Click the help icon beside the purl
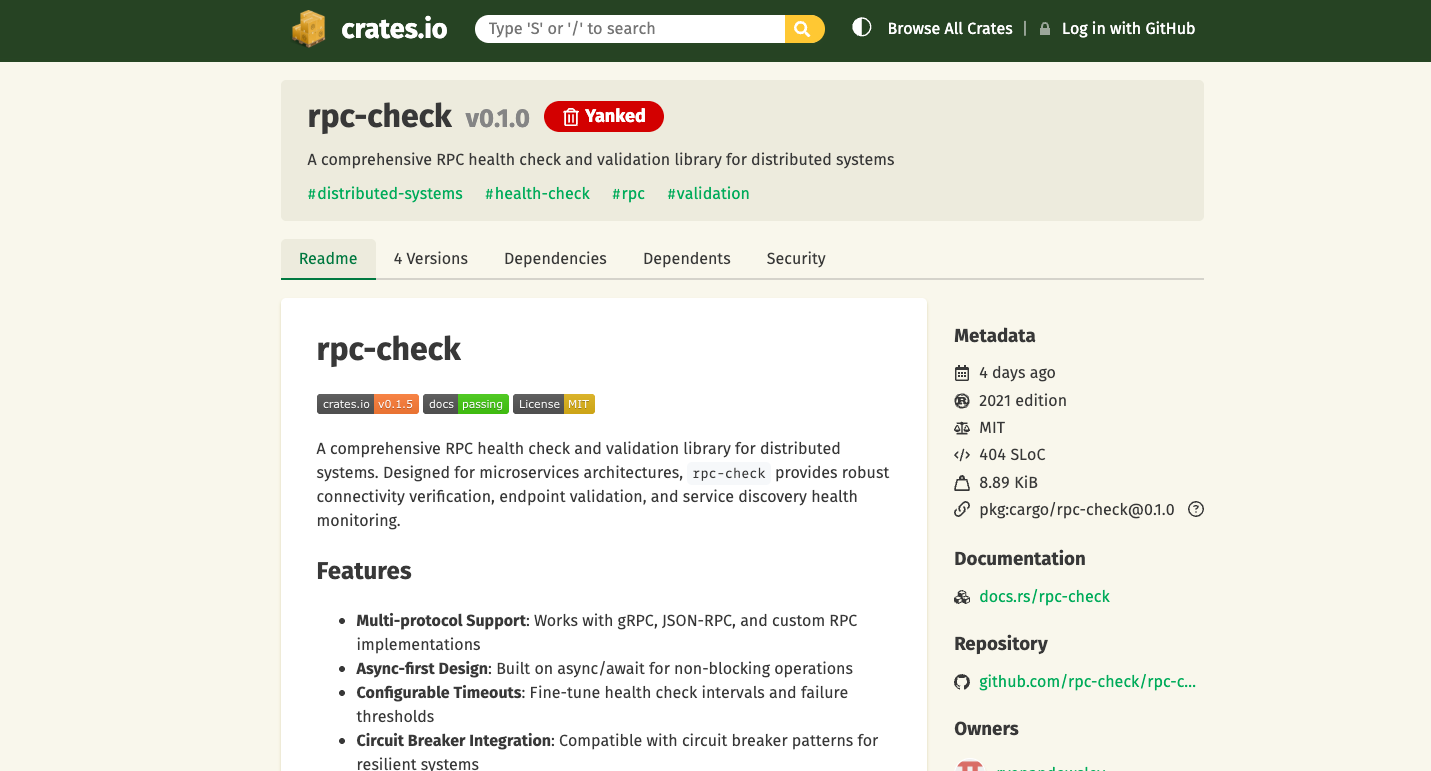The image size is (1431, 771). [x=1195, y=509]
